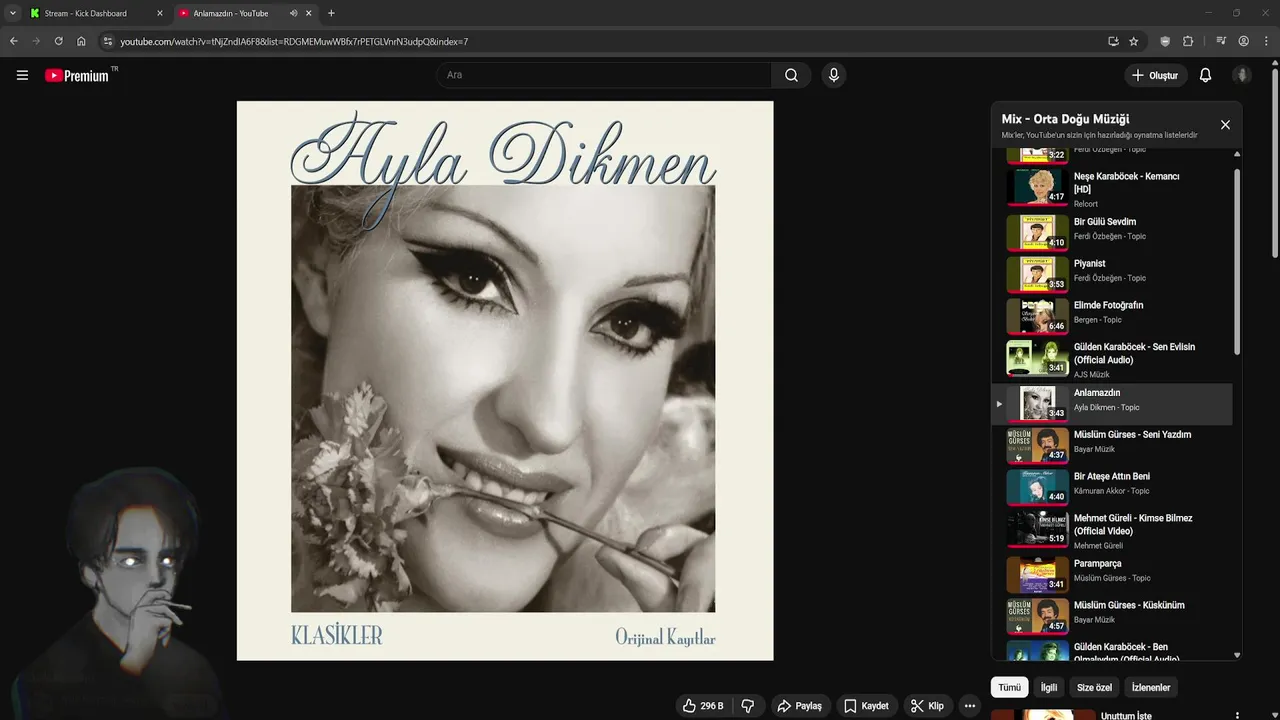Open the YouTube hamburger guide menu
The image size is (1280, 720).
22,75
